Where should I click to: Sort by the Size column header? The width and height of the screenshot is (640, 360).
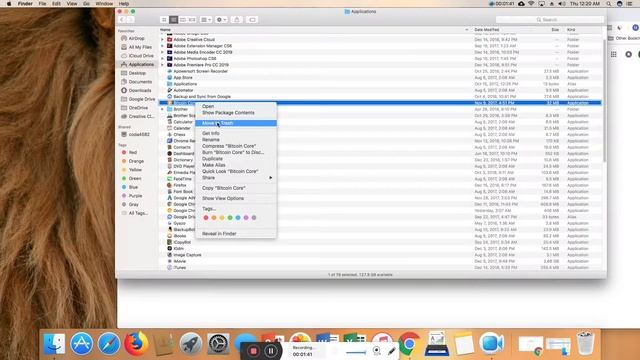pos(555,30)
